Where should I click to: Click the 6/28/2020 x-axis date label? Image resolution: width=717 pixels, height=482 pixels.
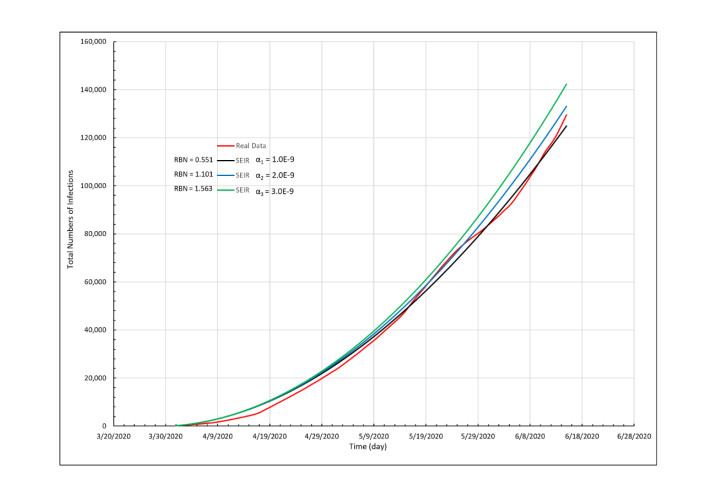[634, 436]
